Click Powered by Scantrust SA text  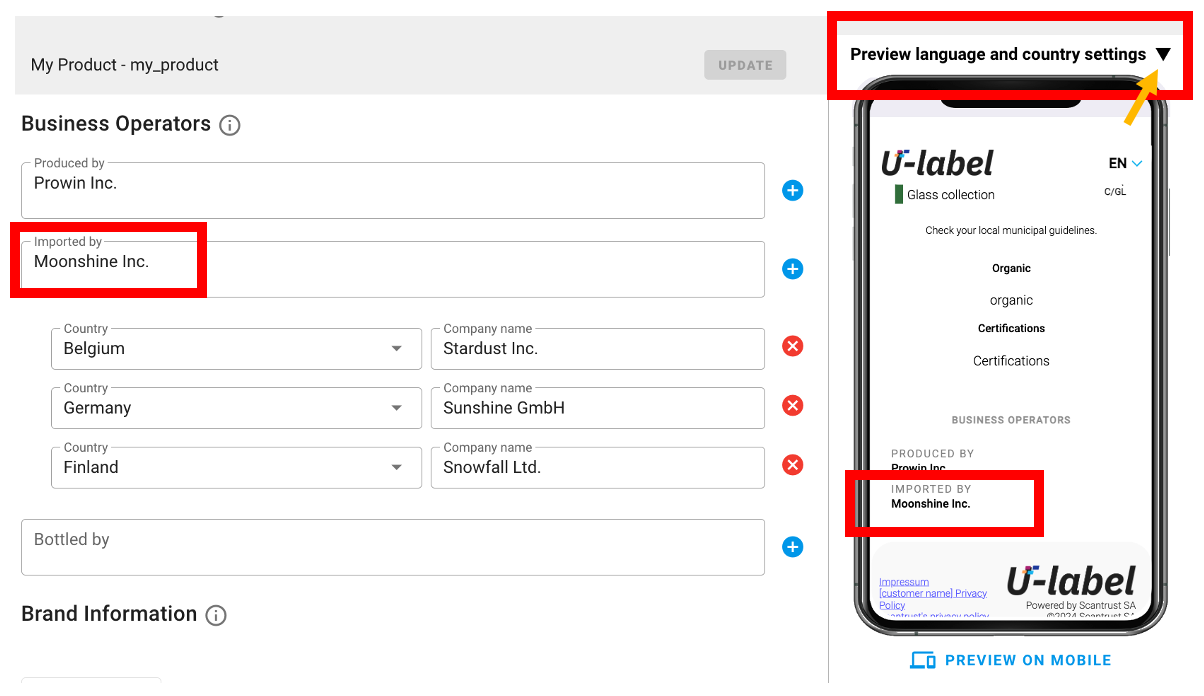pyautogui.click(x=1081, y=605)
